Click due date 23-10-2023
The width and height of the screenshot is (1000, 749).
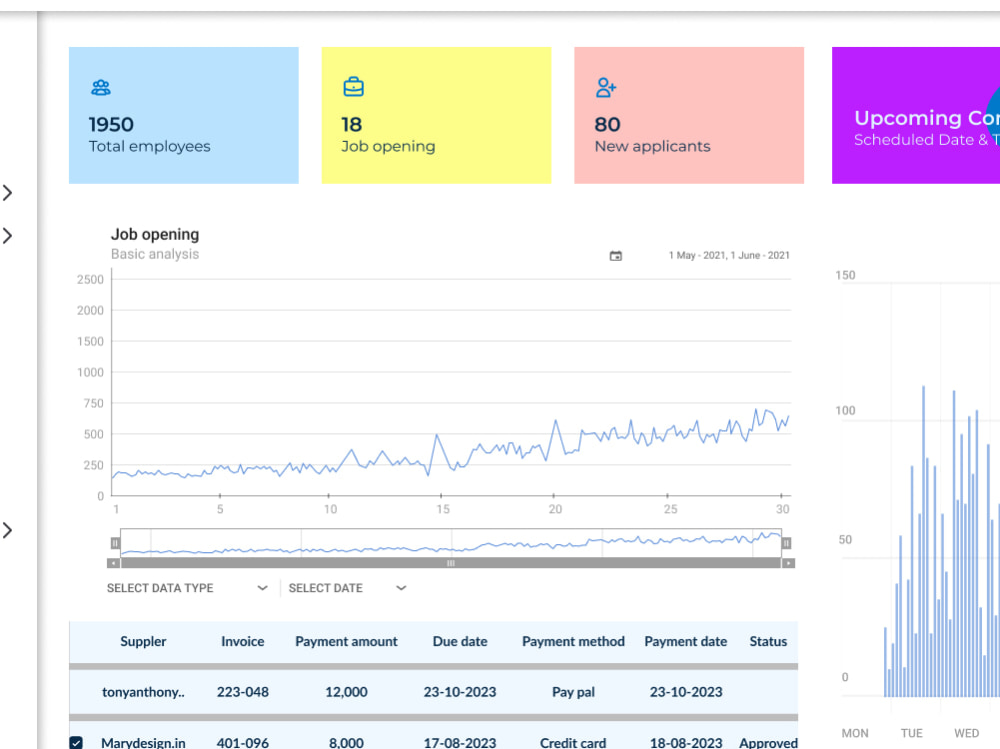pos(460,692)
